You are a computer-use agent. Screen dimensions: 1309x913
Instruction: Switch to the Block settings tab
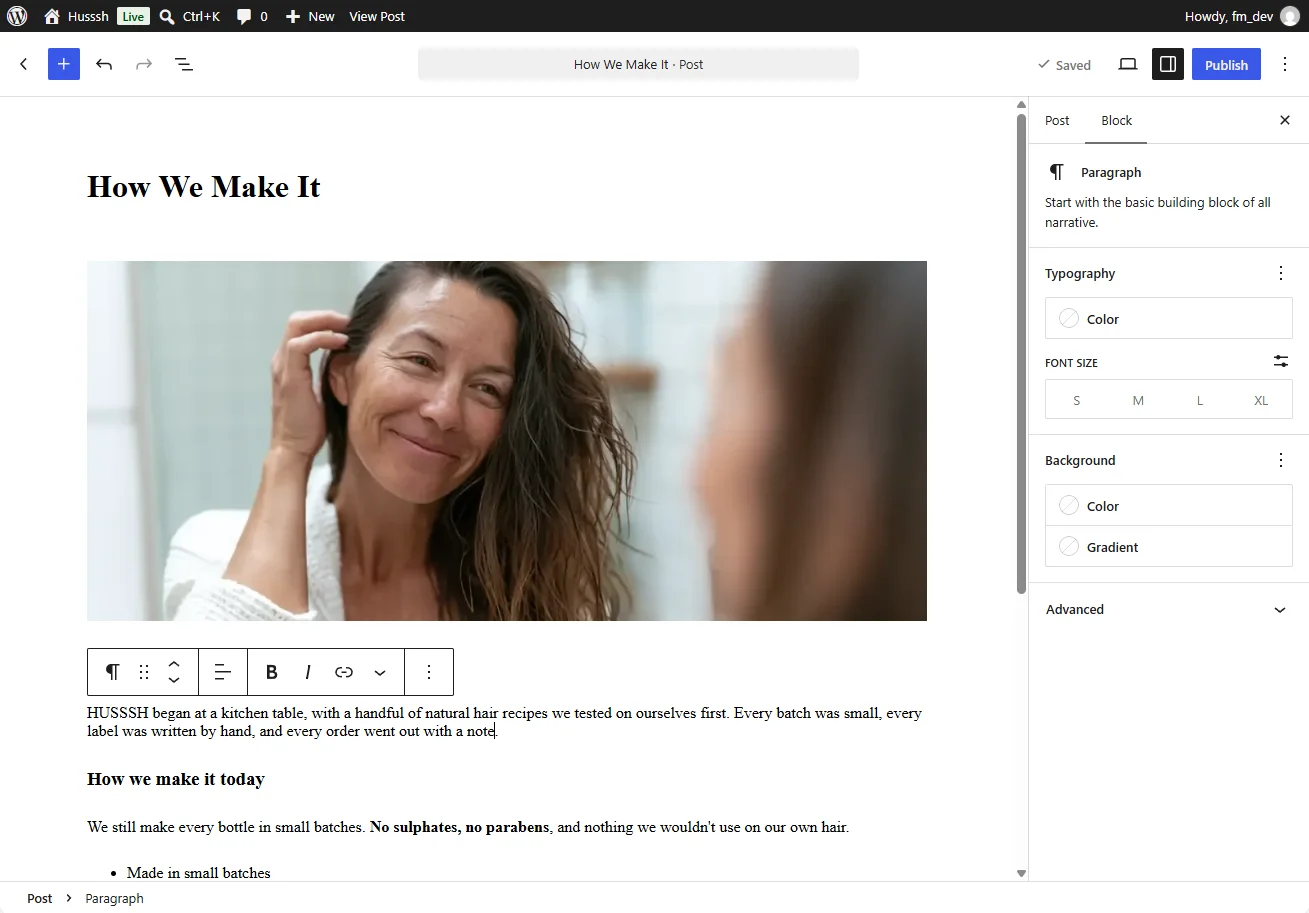tap(1116, 120)
